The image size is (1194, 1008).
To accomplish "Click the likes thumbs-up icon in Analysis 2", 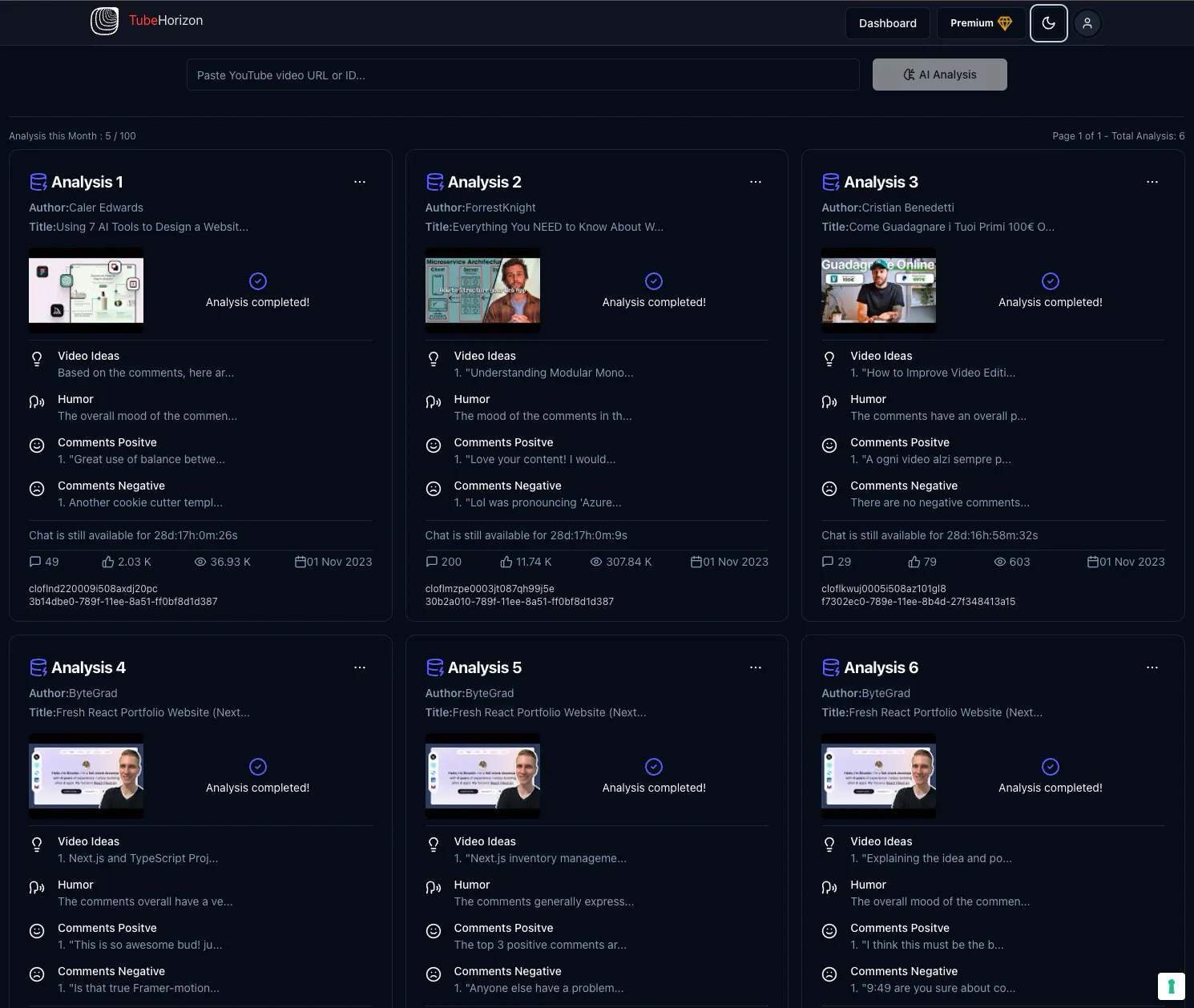I will tap(506, 562).
